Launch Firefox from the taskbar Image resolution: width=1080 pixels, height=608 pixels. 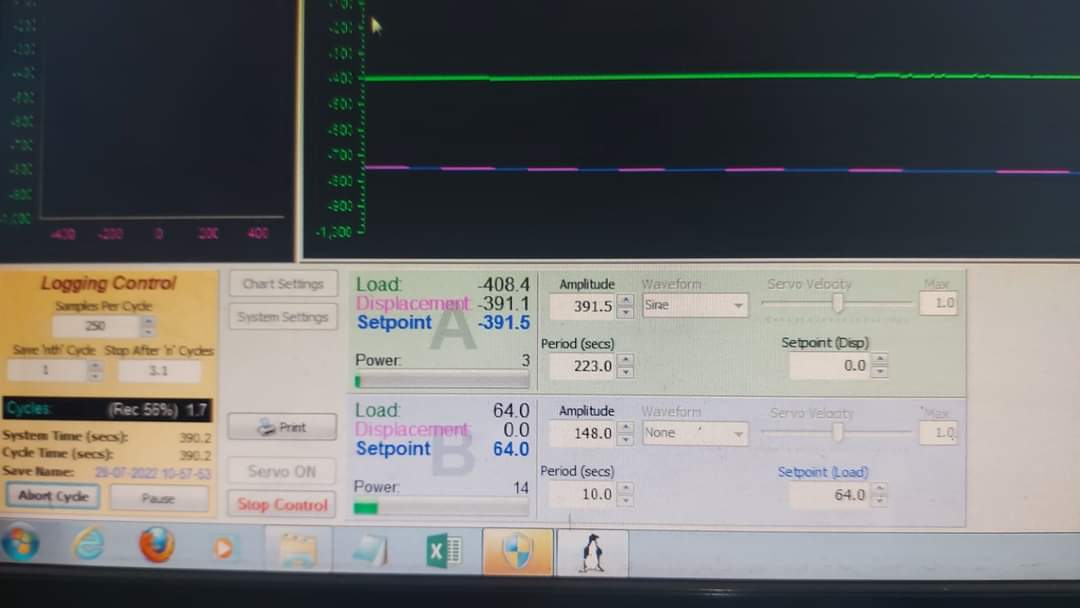[157, 545]
